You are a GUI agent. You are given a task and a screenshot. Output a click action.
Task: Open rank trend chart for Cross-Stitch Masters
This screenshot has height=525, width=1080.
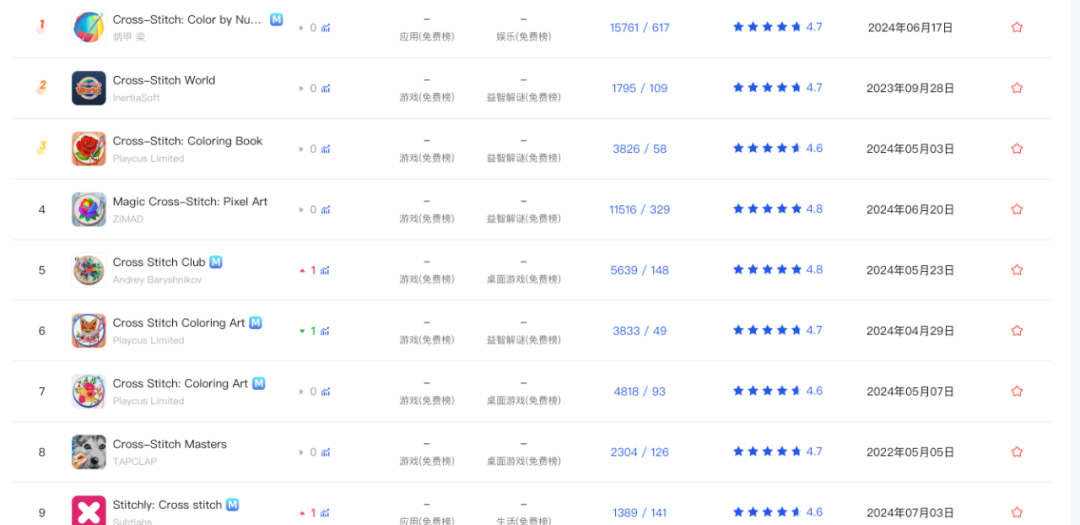[x=325, y=452]
